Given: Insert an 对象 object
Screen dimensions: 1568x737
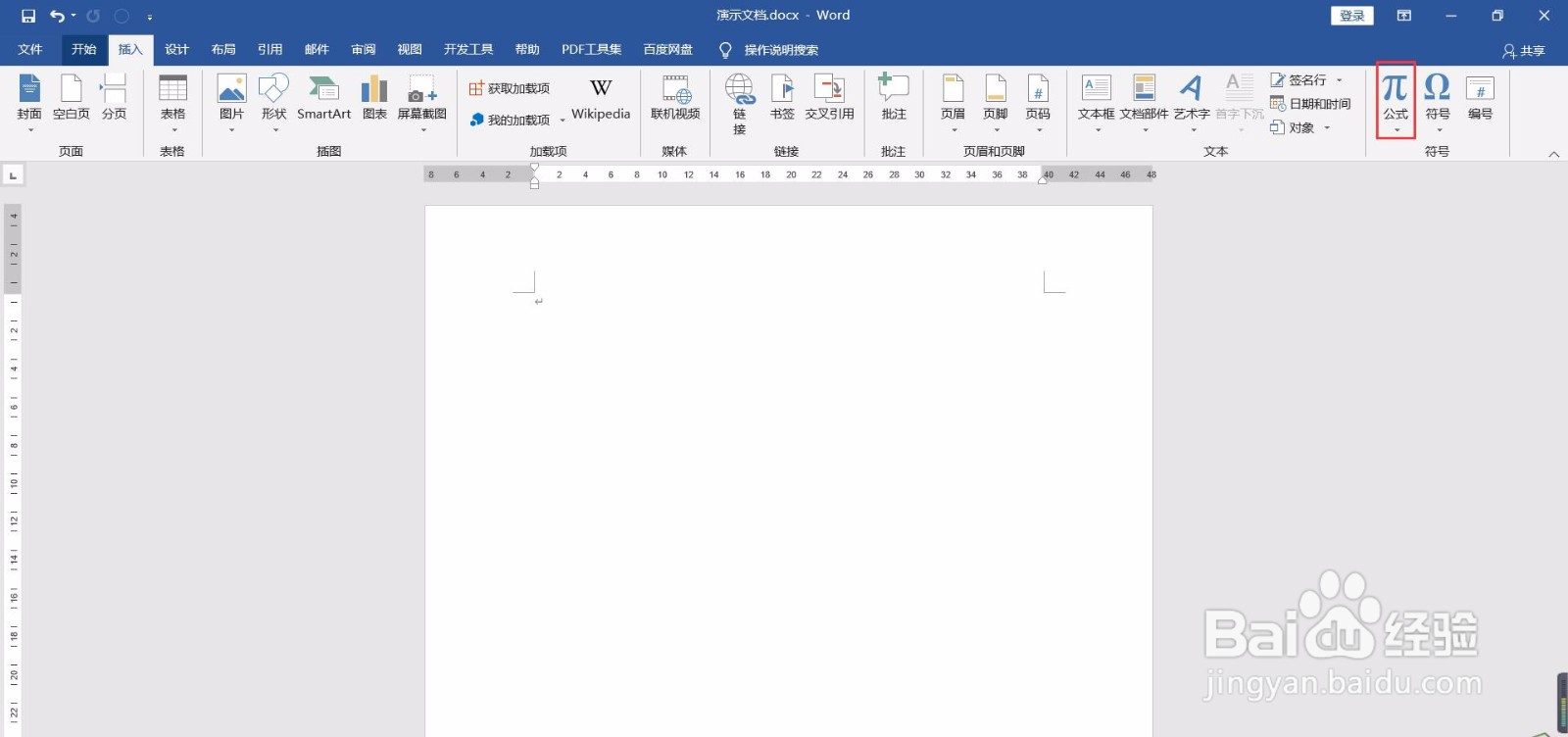Looking at the screenshot, I should pyautogui.click(x=1292, y=127).
